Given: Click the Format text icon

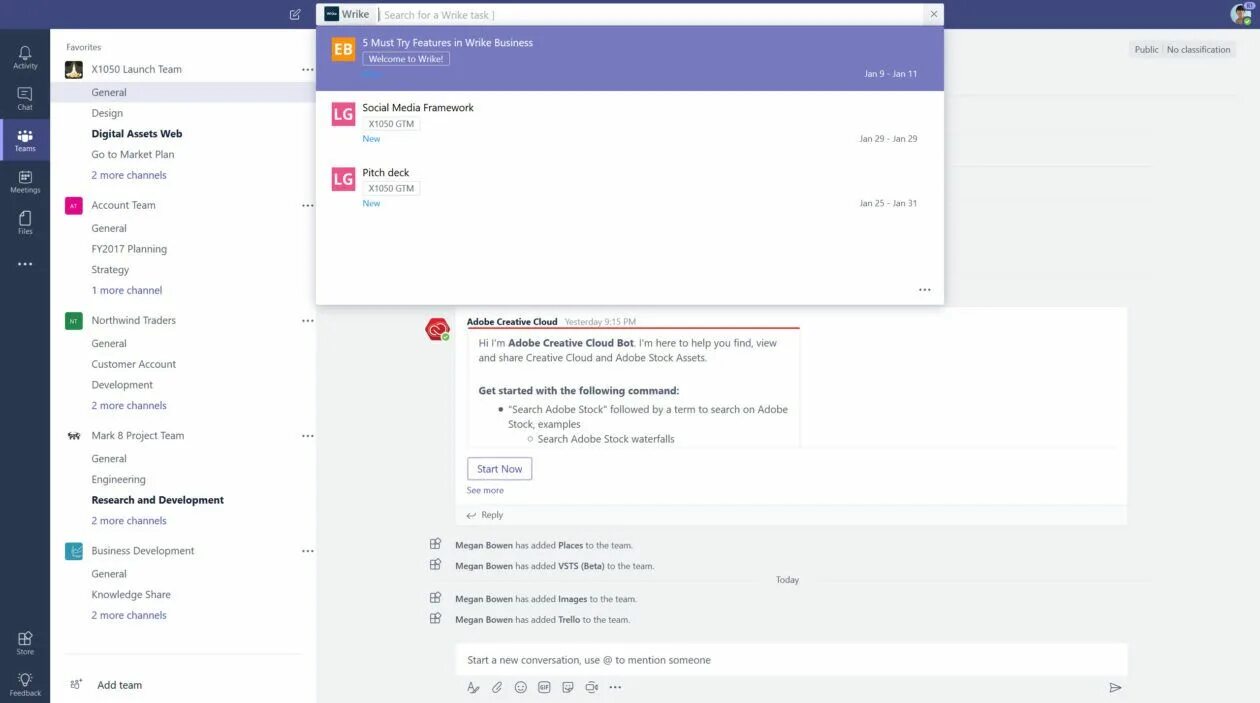Looking at the screenshot, I should point(473,687).
